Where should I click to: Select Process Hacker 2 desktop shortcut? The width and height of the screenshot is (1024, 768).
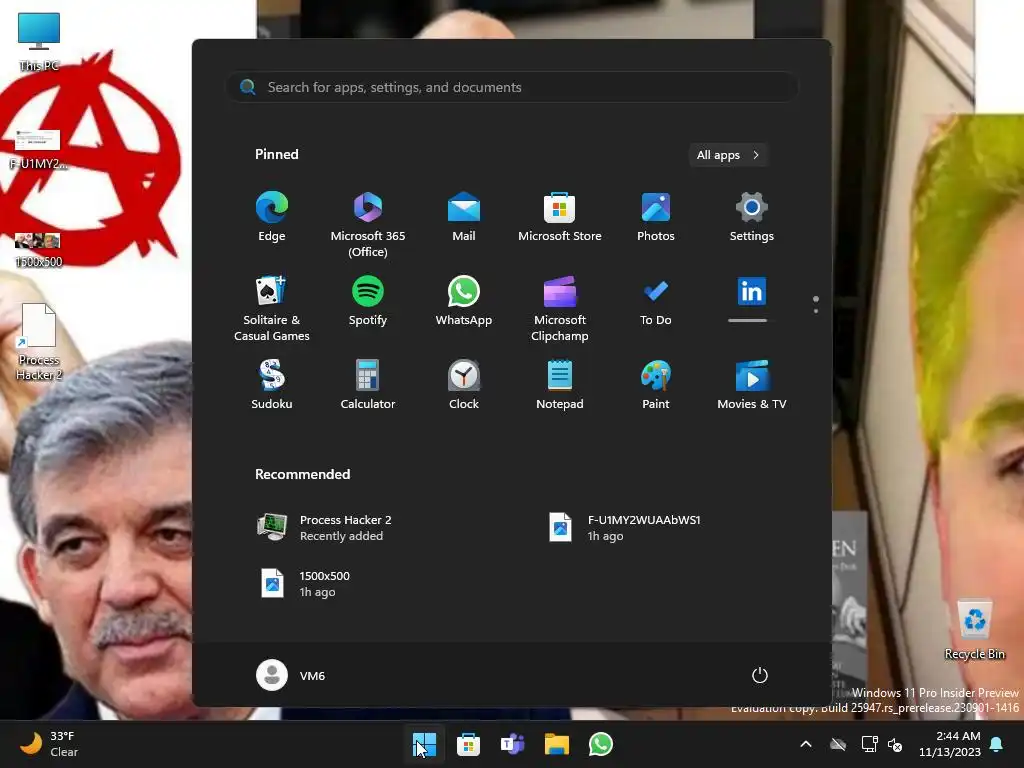coord(39,342)
